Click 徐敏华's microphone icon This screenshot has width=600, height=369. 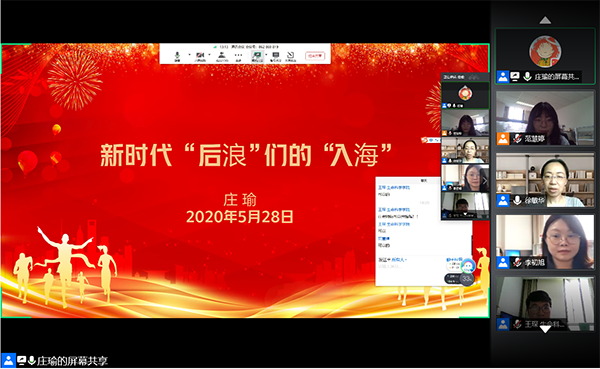pyautogui.click(x=517, y=200)
